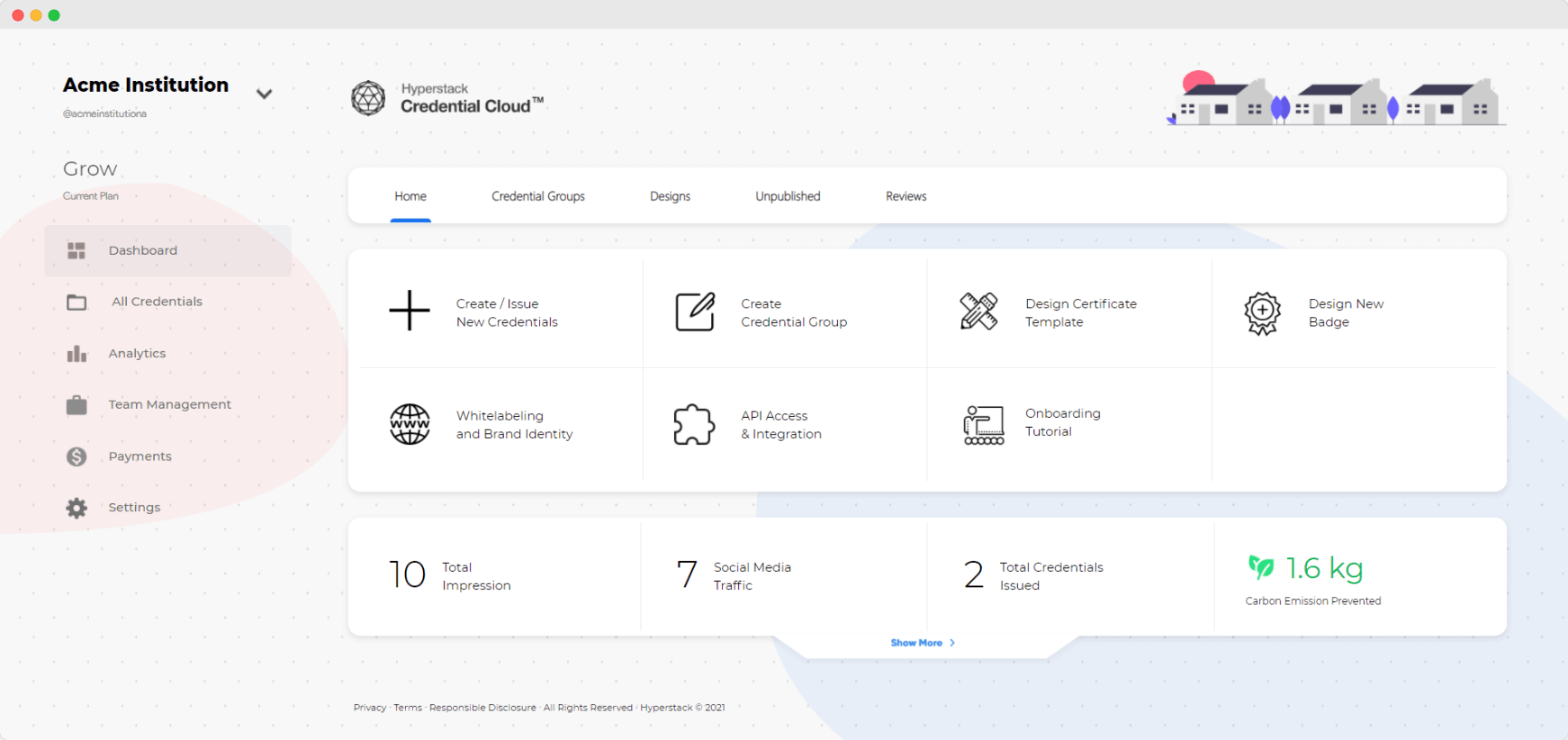Click the Hyperstack sphere logo icon
1568x740 pixels.
tap(368, 98)
